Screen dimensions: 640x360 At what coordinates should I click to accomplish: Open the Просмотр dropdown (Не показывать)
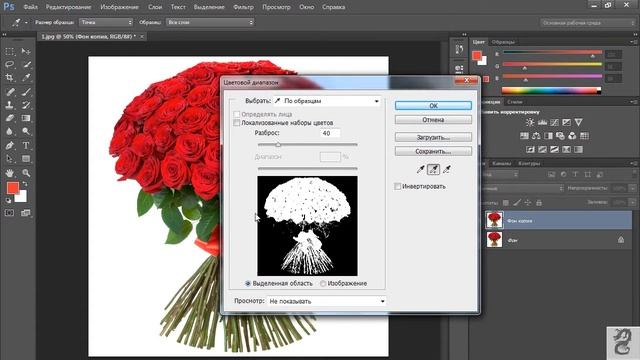tap(326, 301)
